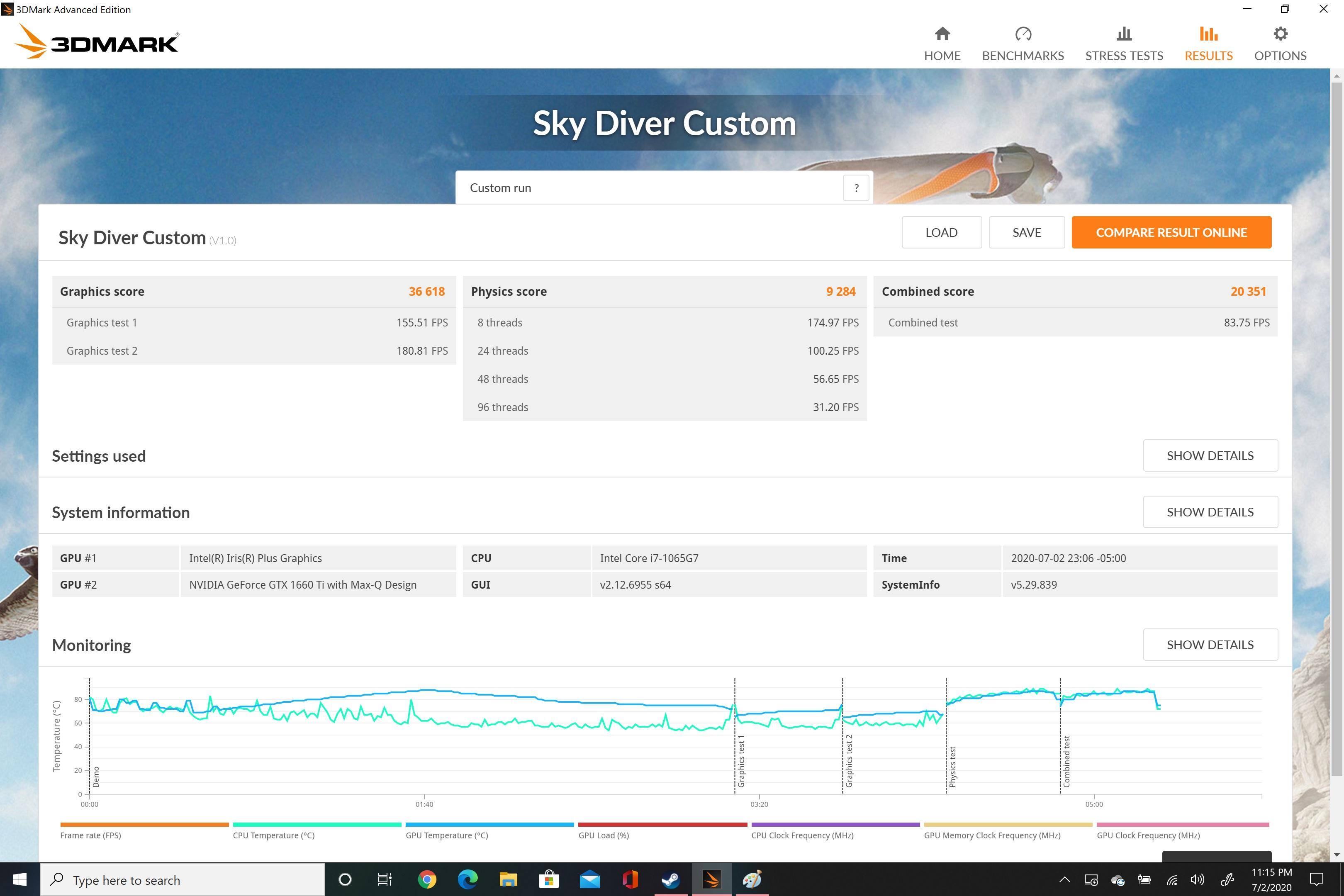Screen dimensions: 1344x896
Task: Launch Steam from the taskbar
Action: [671, 879]
